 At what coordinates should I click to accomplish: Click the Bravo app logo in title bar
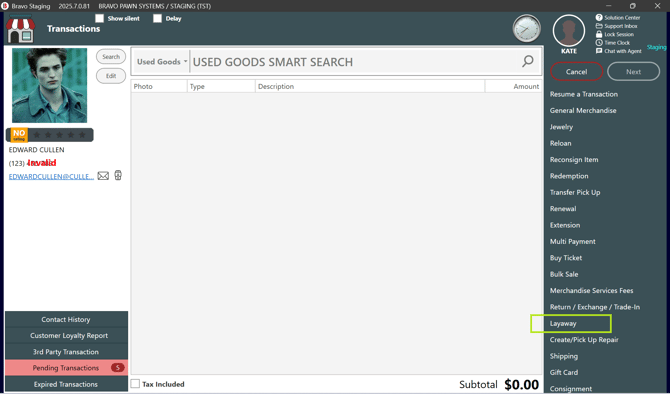point(5,6)
